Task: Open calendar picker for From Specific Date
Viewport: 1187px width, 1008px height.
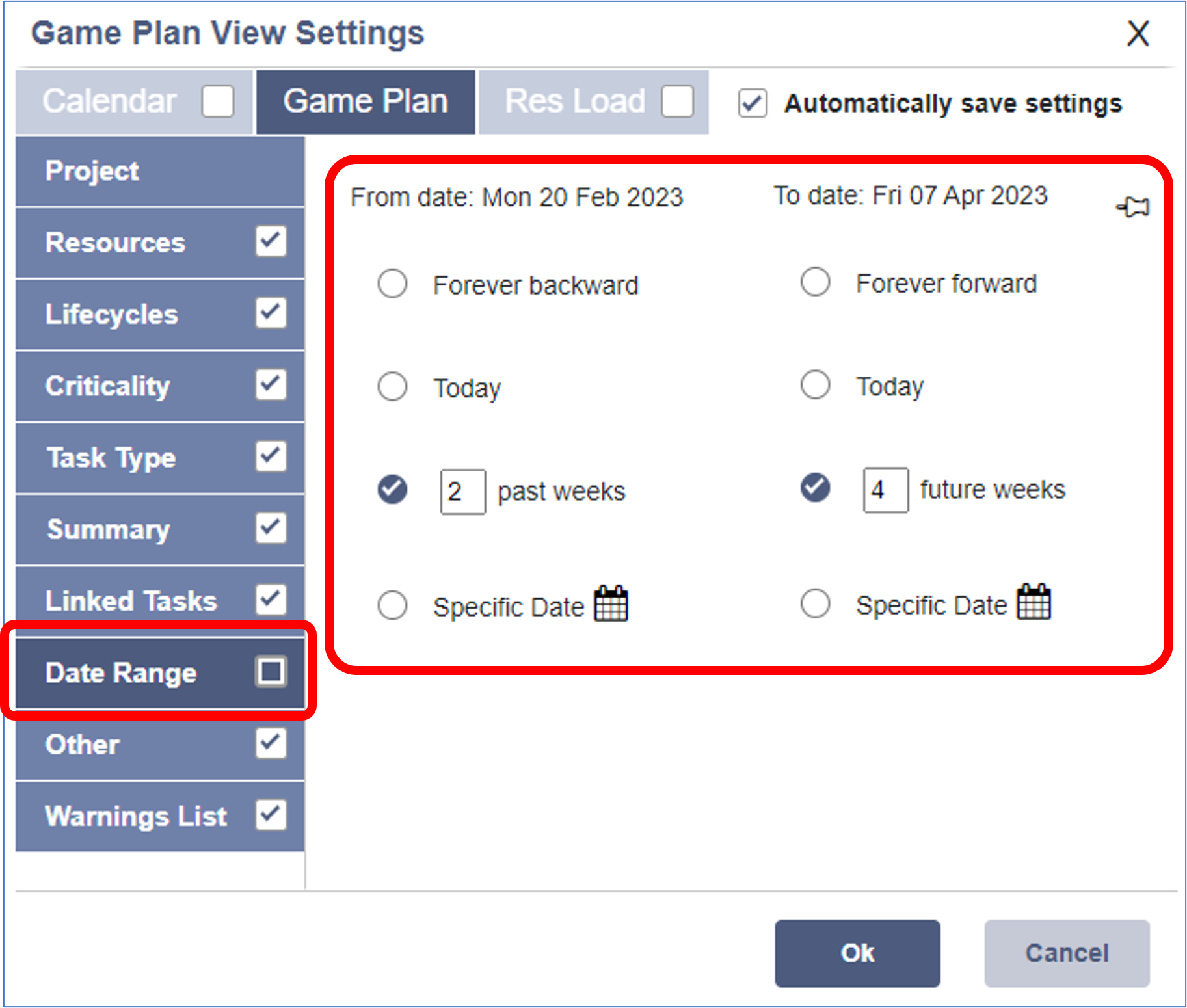Action: point(611,604)
